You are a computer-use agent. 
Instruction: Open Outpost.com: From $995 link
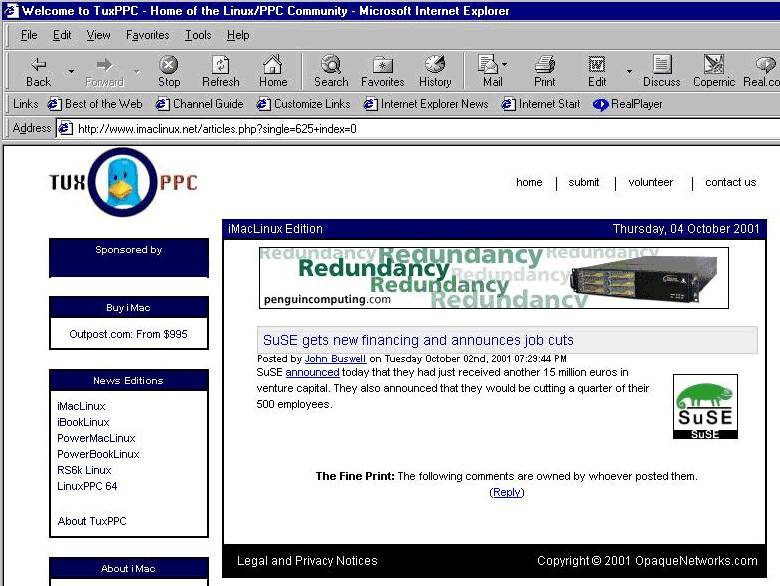[x=128, y=334]
